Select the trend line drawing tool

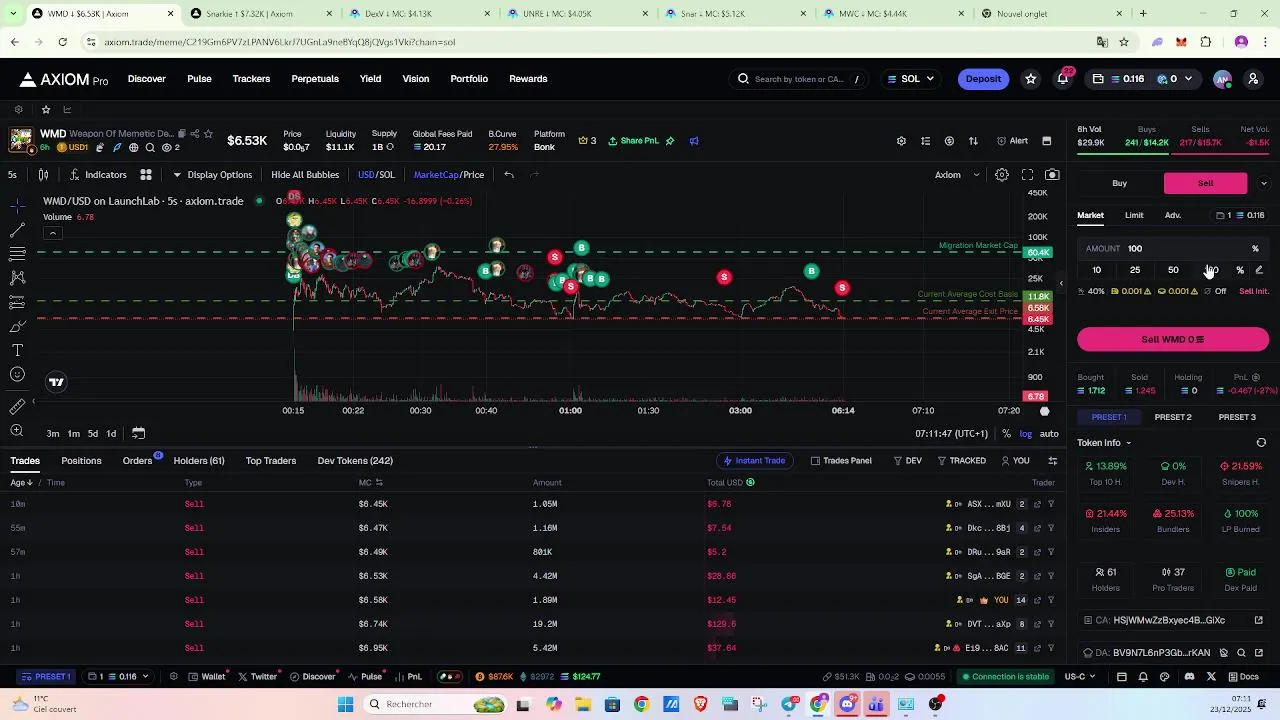(x=17, y=230)
